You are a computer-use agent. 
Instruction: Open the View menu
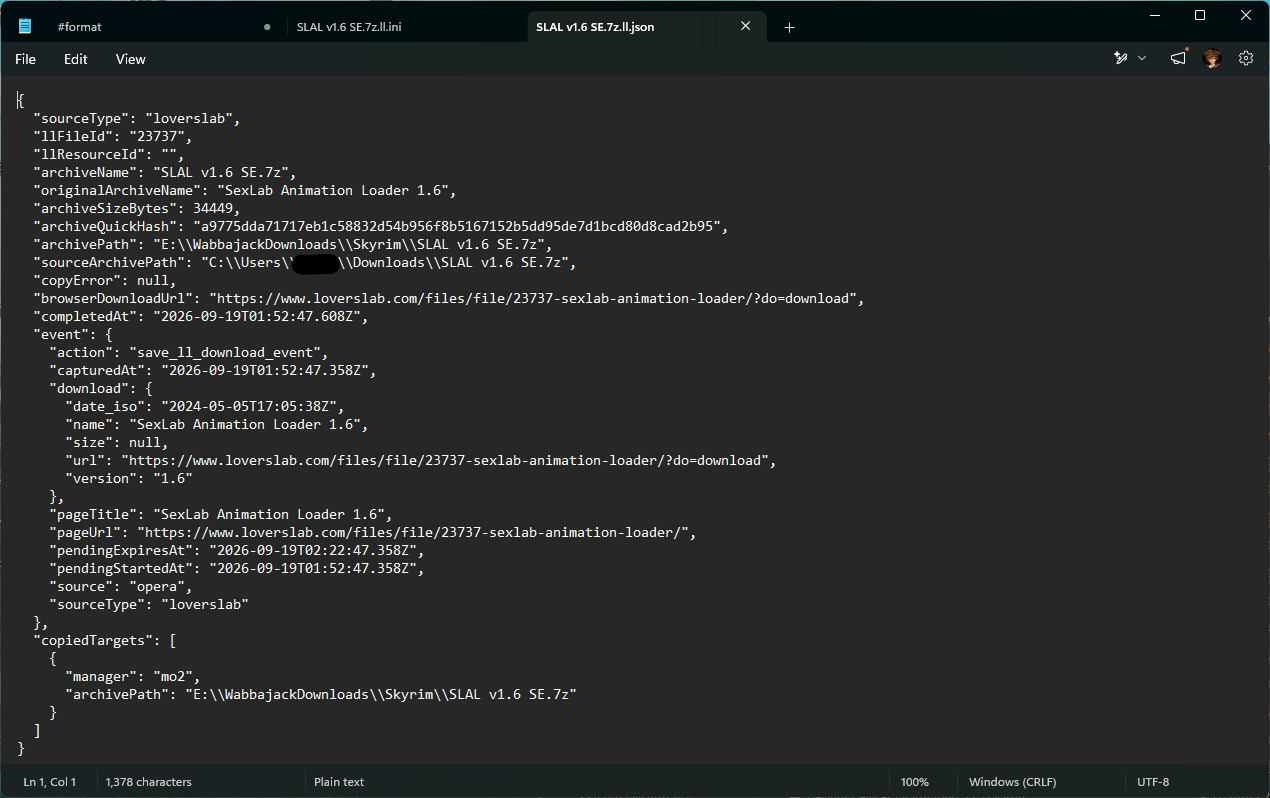tap(131, 59)
